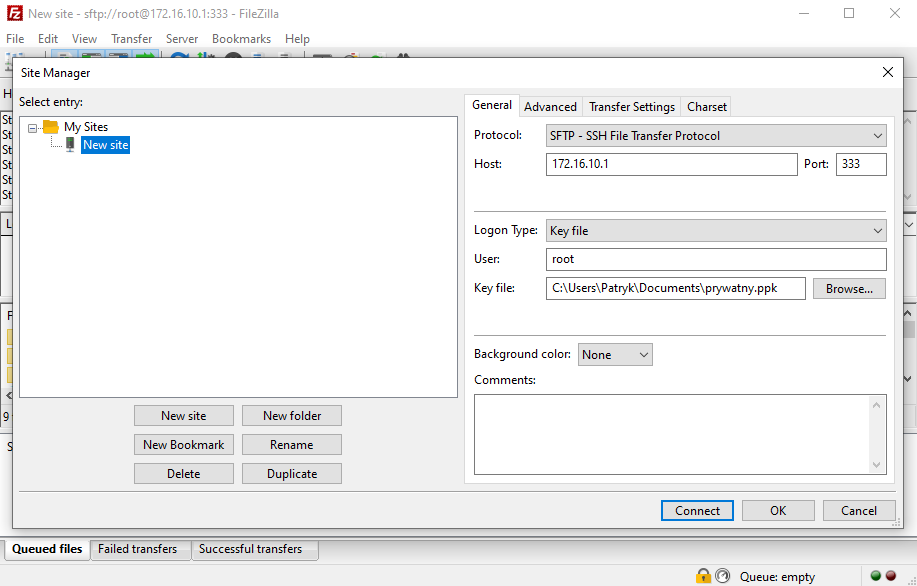Click the FileZilla logo in title bar
917x586 pixels.
pos(13,14)
